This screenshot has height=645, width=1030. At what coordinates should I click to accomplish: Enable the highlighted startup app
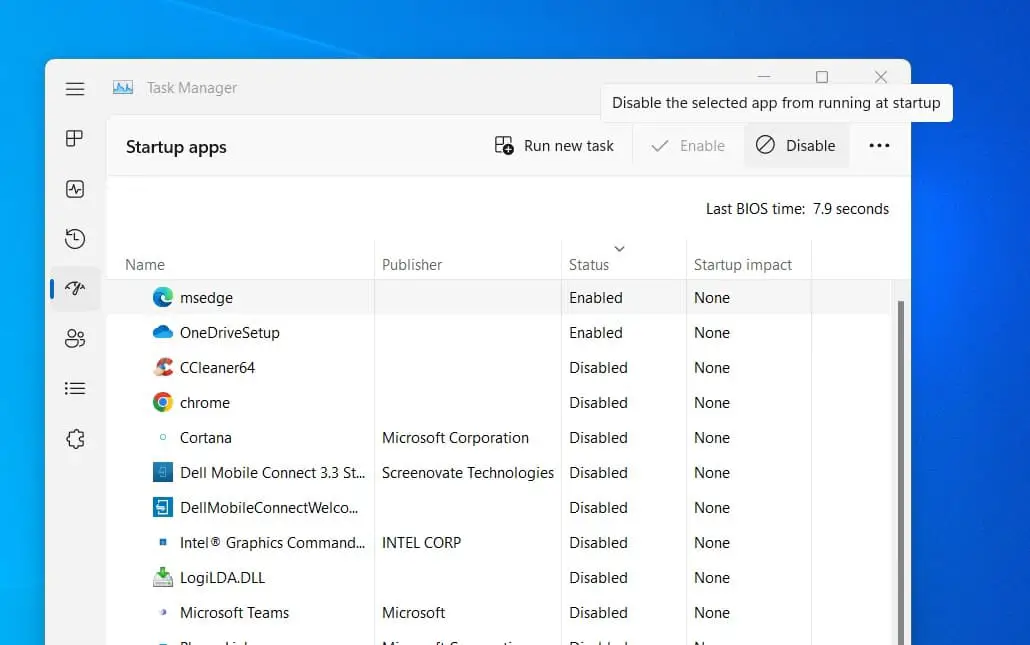(688, 145)
